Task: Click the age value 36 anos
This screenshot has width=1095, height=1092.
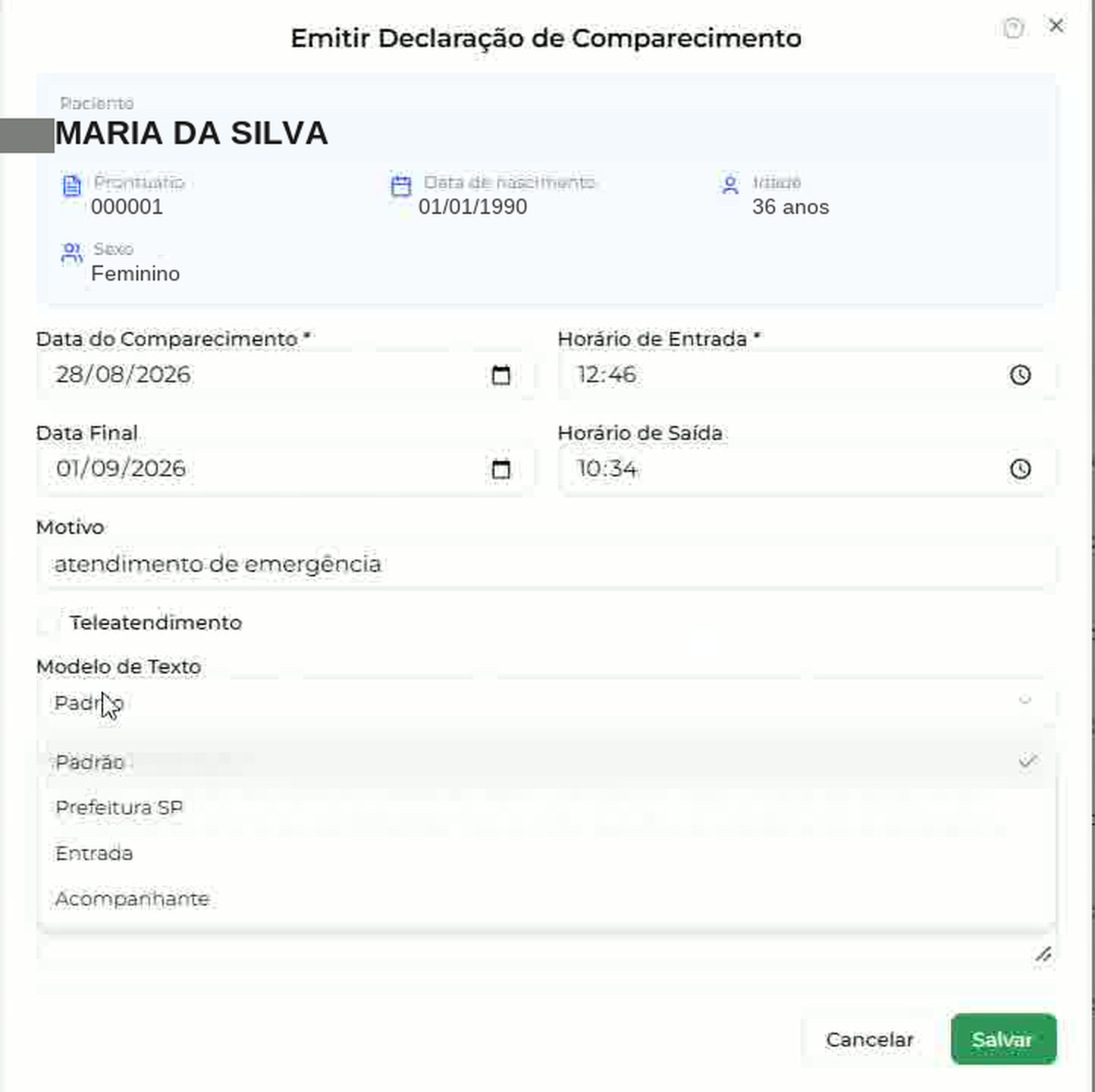Action: (790, 207)
